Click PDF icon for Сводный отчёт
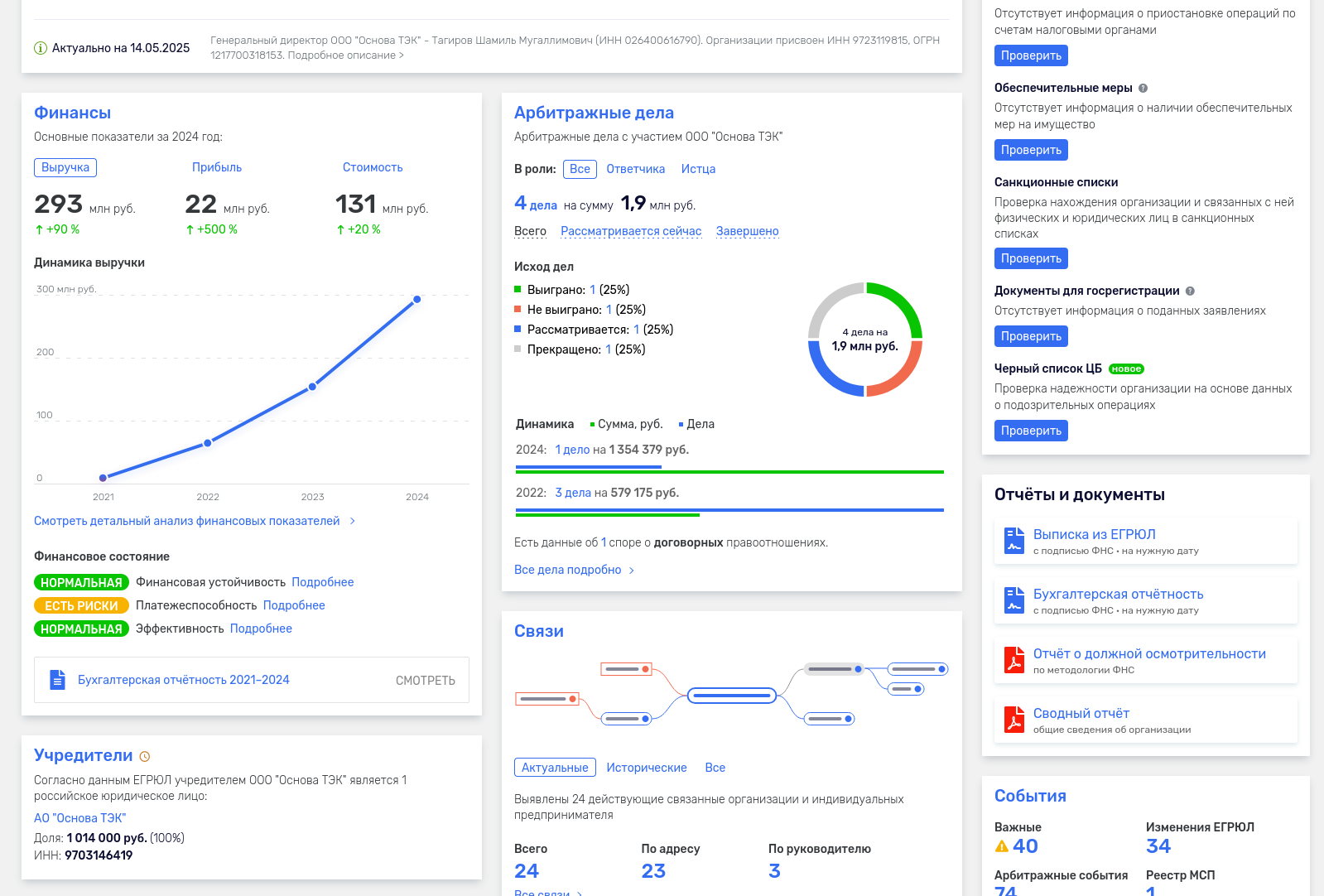The width and height of the screenshot is (1324, 896). tap(1013, 720)
